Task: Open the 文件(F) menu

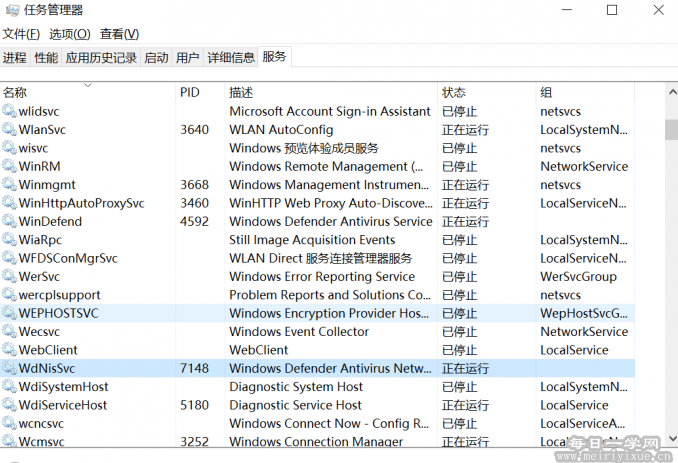Action: tap(21, 34)
